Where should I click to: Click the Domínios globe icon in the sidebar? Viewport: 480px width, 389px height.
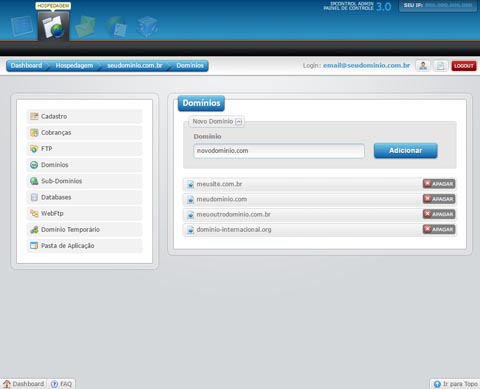[34, 165]
